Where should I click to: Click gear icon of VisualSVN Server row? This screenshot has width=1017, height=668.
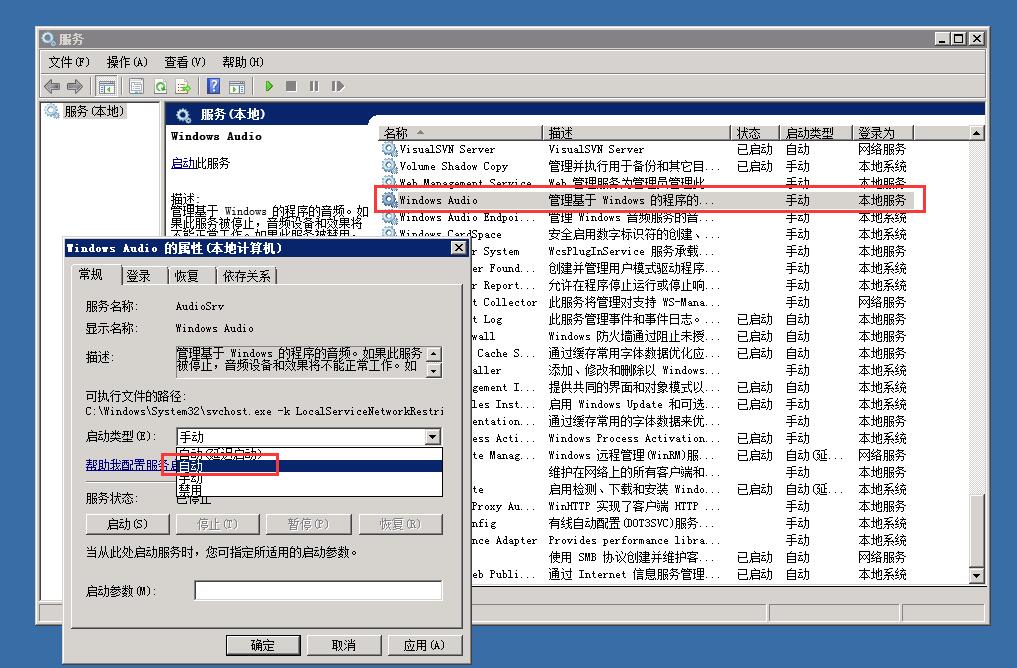point(389,149)
